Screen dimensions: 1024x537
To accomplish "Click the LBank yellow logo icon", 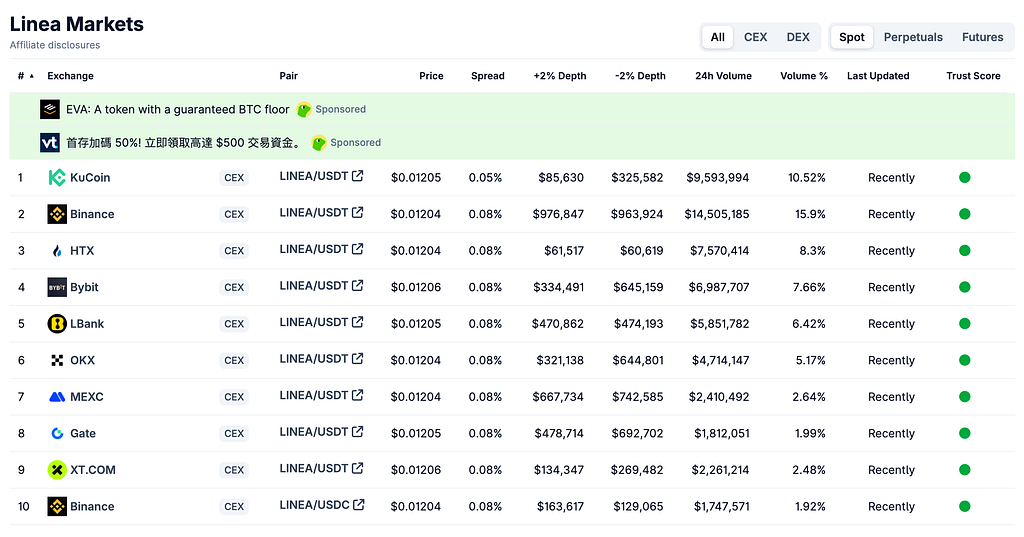I will (57, 324).
